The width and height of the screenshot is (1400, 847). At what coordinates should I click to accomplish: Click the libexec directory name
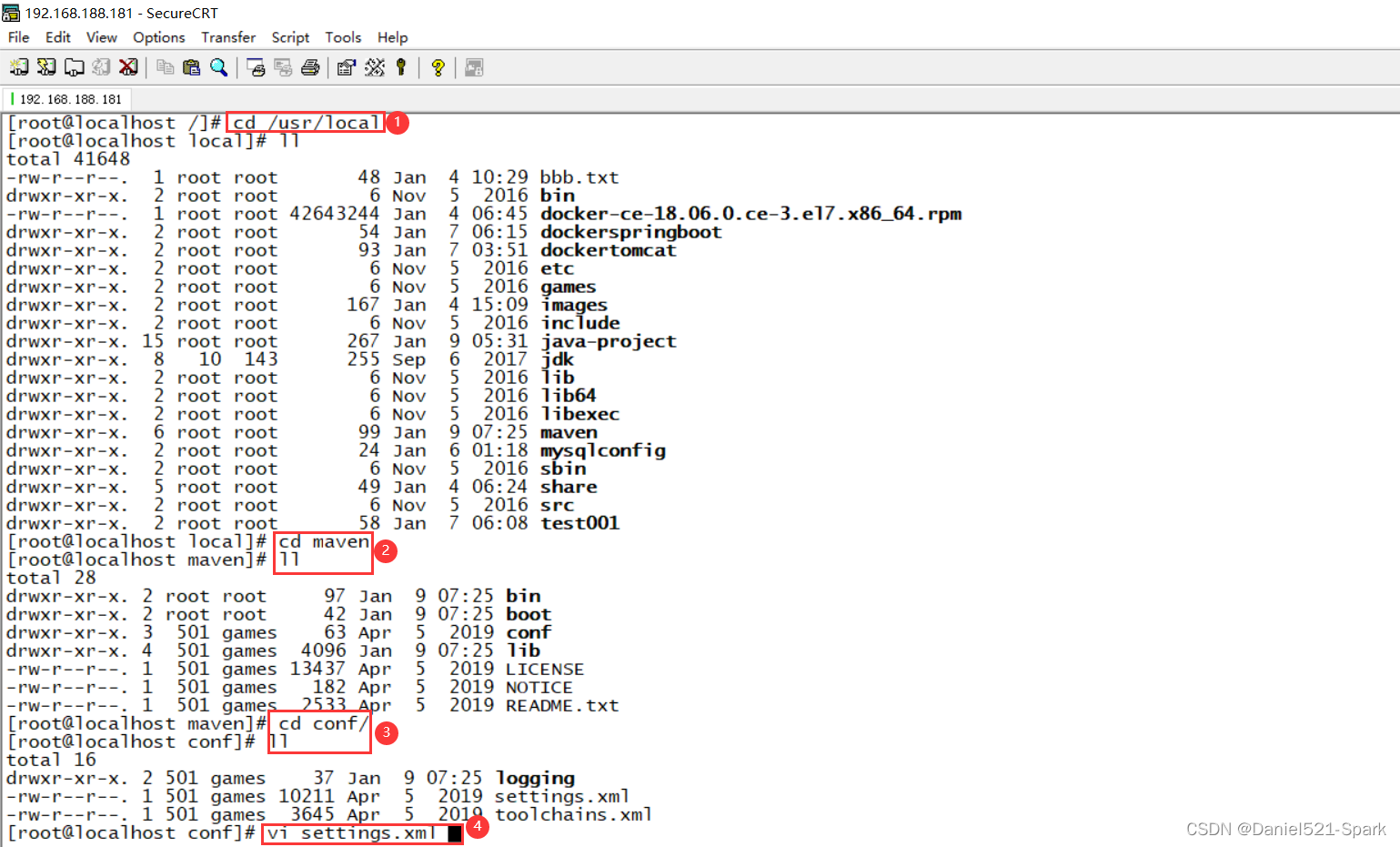tap(579, 414)
